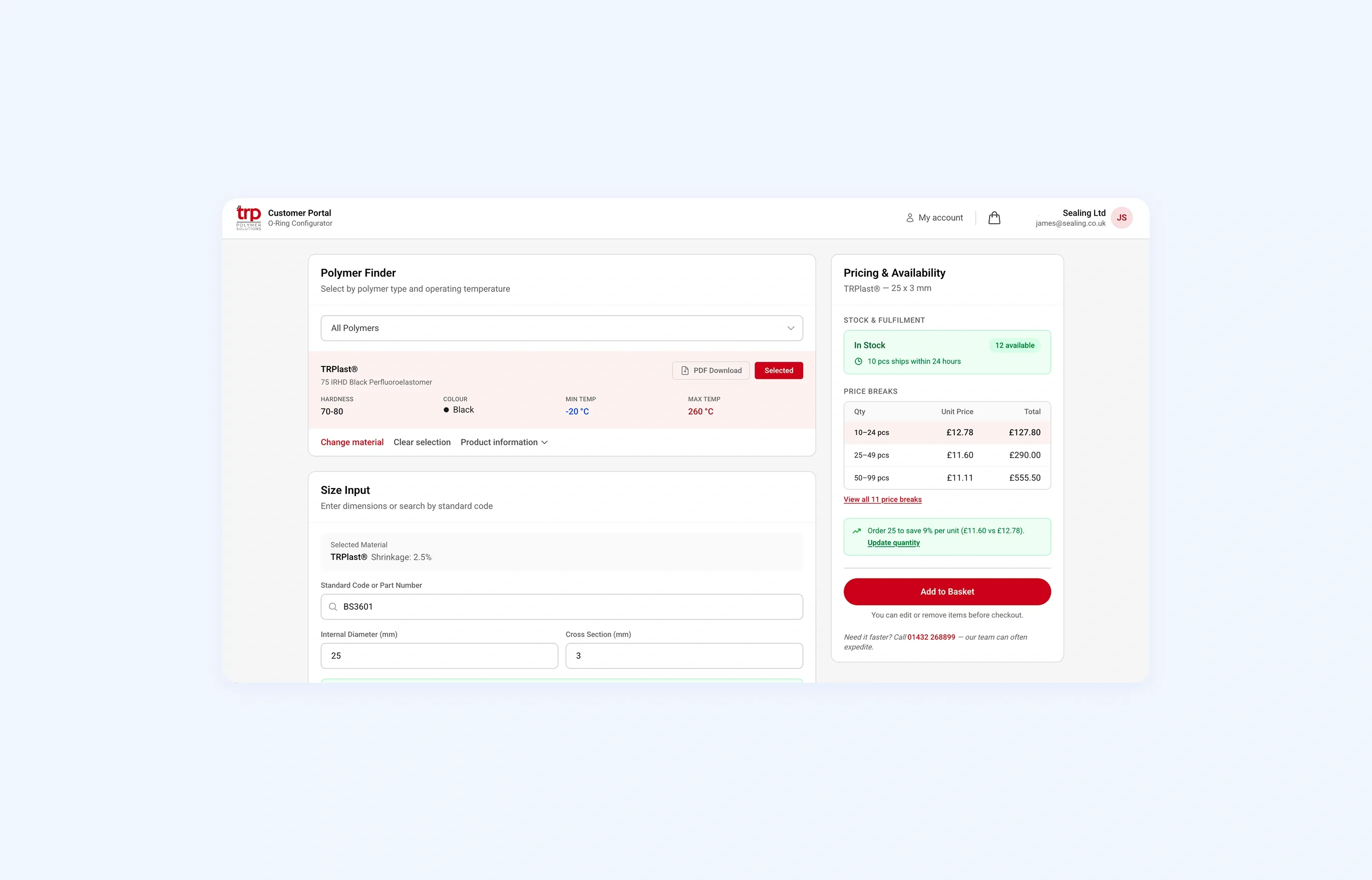Click O-Ring Configurator subtitle
Screen dimensions: 1372x880
click(300, 223)
